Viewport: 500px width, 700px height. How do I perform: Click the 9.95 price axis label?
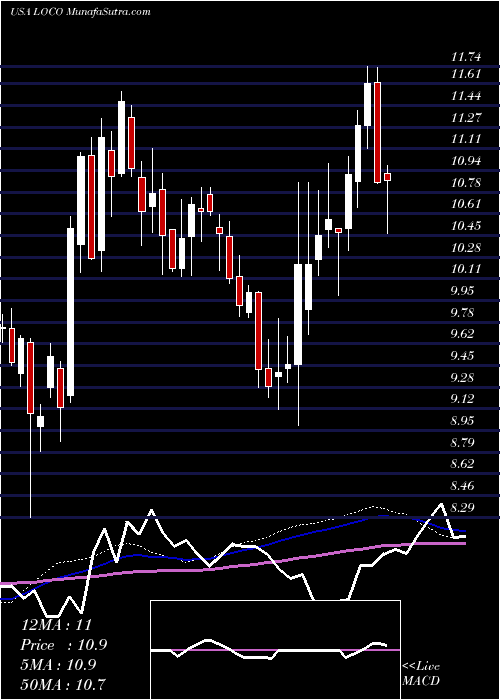coord(464,291)
